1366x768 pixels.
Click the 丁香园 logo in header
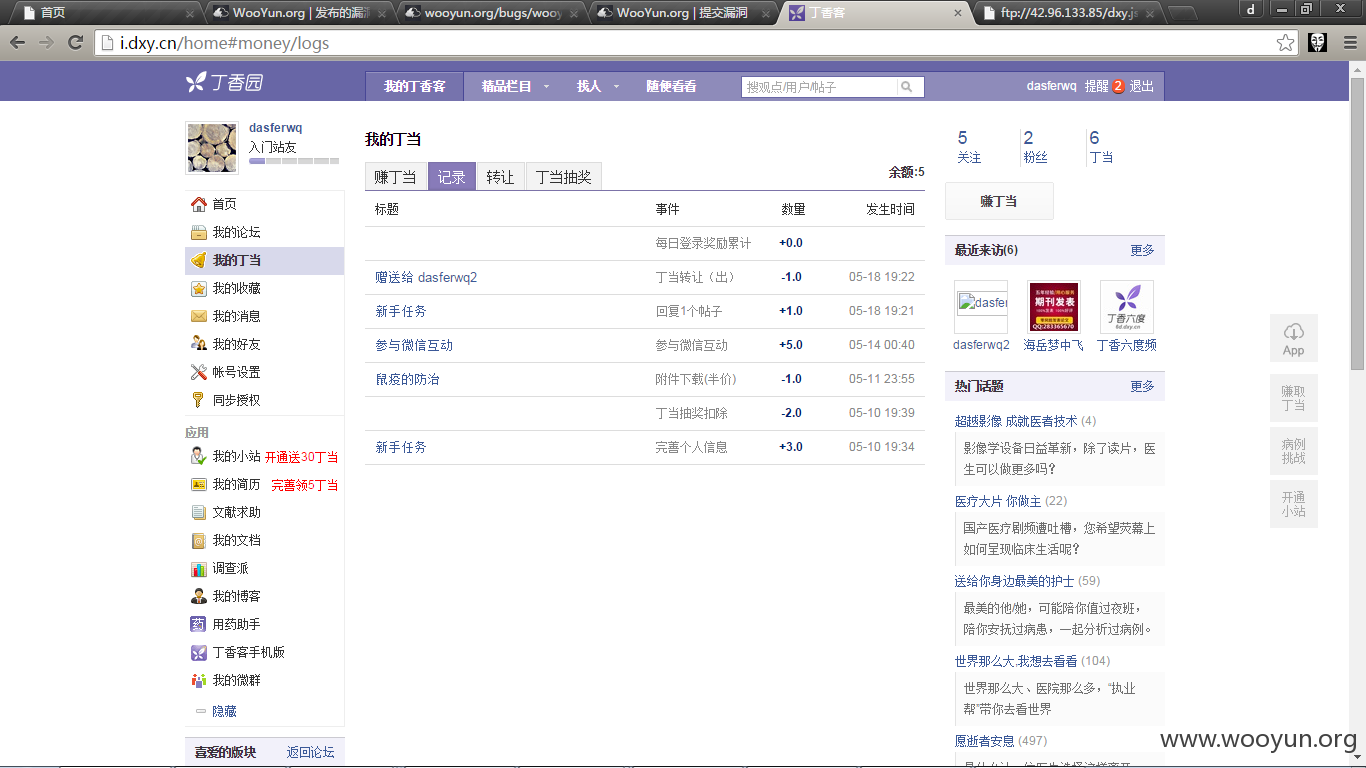coord(225,83)
